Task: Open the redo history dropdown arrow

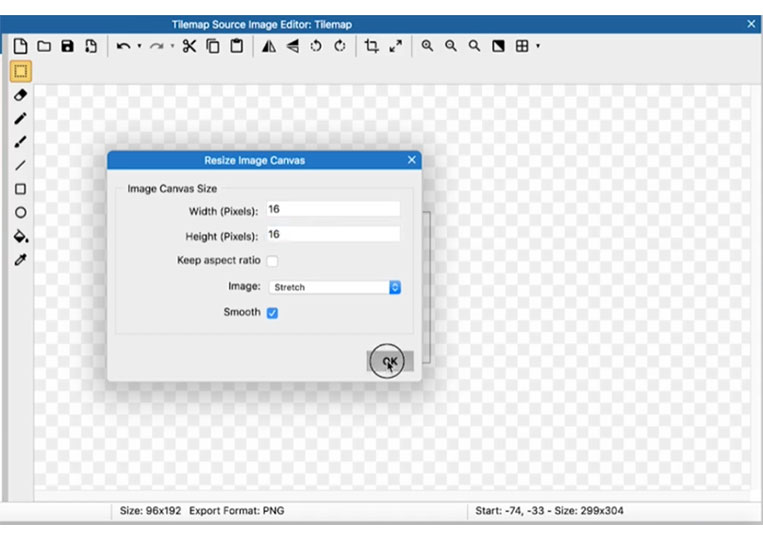Action: [x=172, y=46]
